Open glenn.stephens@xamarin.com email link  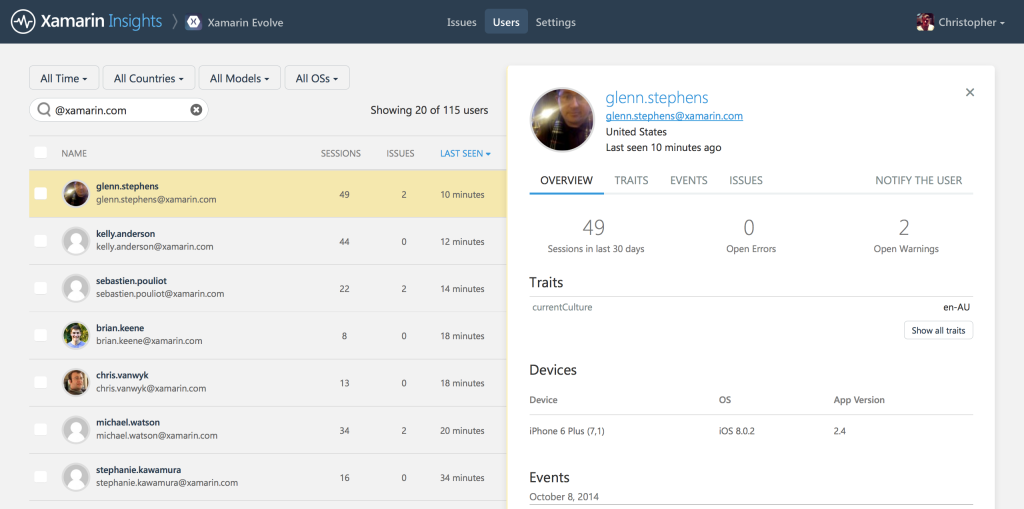[x=674, y=116]
